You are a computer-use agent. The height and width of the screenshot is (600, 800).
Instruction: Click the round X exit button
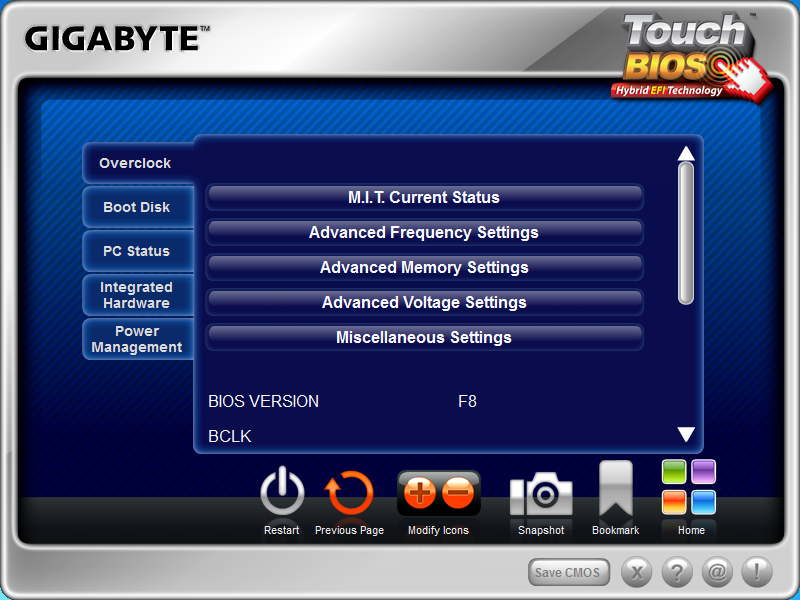pyautogui.click(x=636, y=572)
